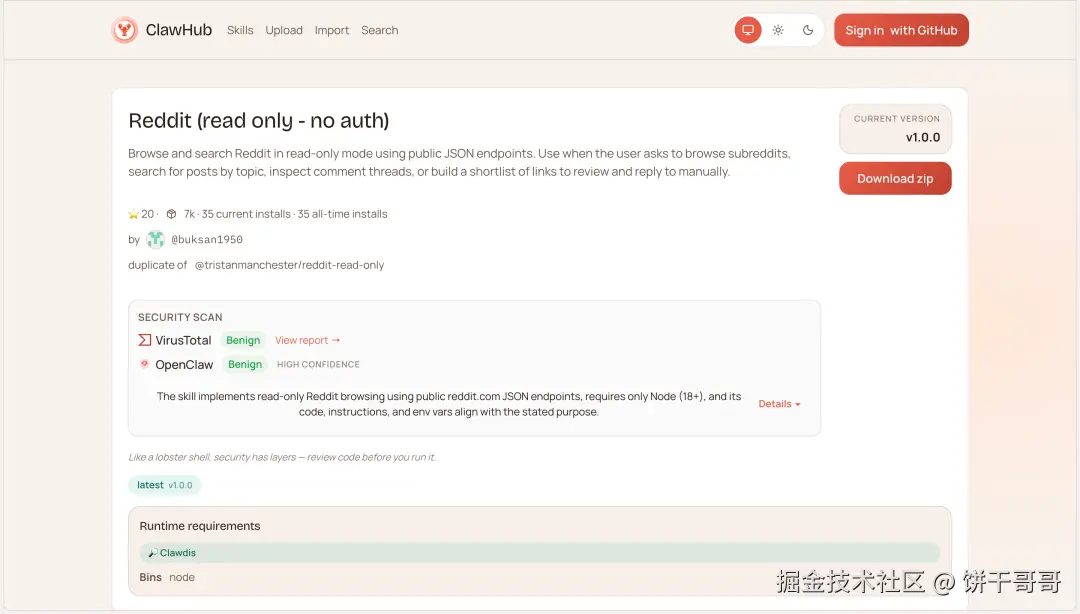Go to the Upload page
Viewport: 1080px width, 614px height.
click(x=284, y=30)
